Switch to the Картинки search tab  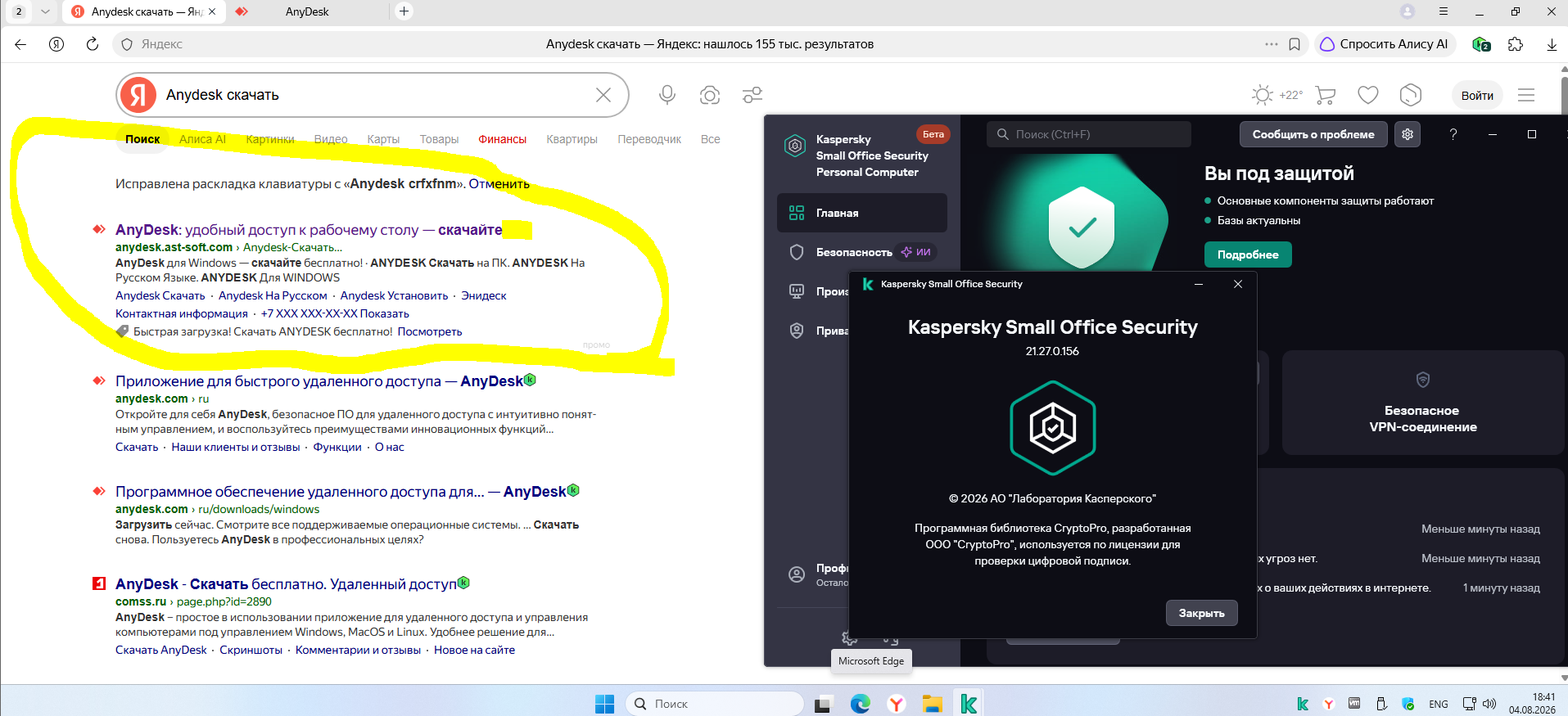tap(270, 139)
